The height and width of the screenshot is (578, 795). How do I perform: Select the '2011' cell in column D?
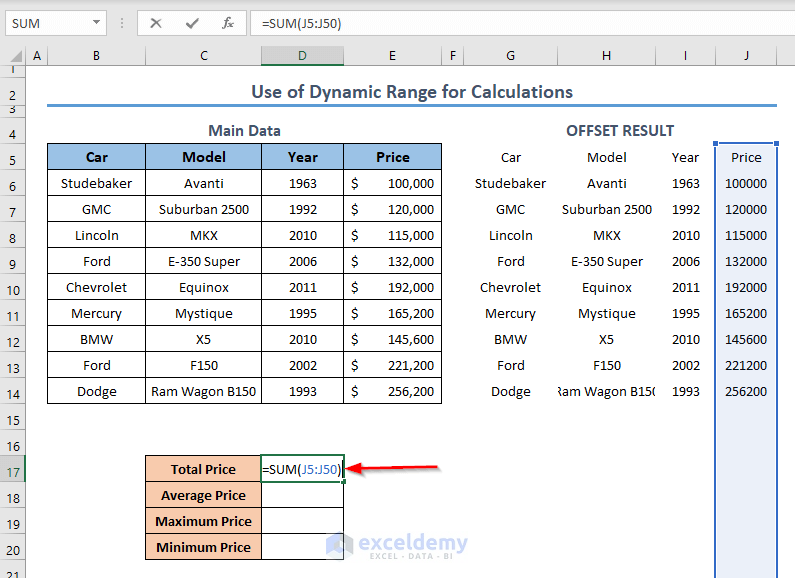coord(303,287)
